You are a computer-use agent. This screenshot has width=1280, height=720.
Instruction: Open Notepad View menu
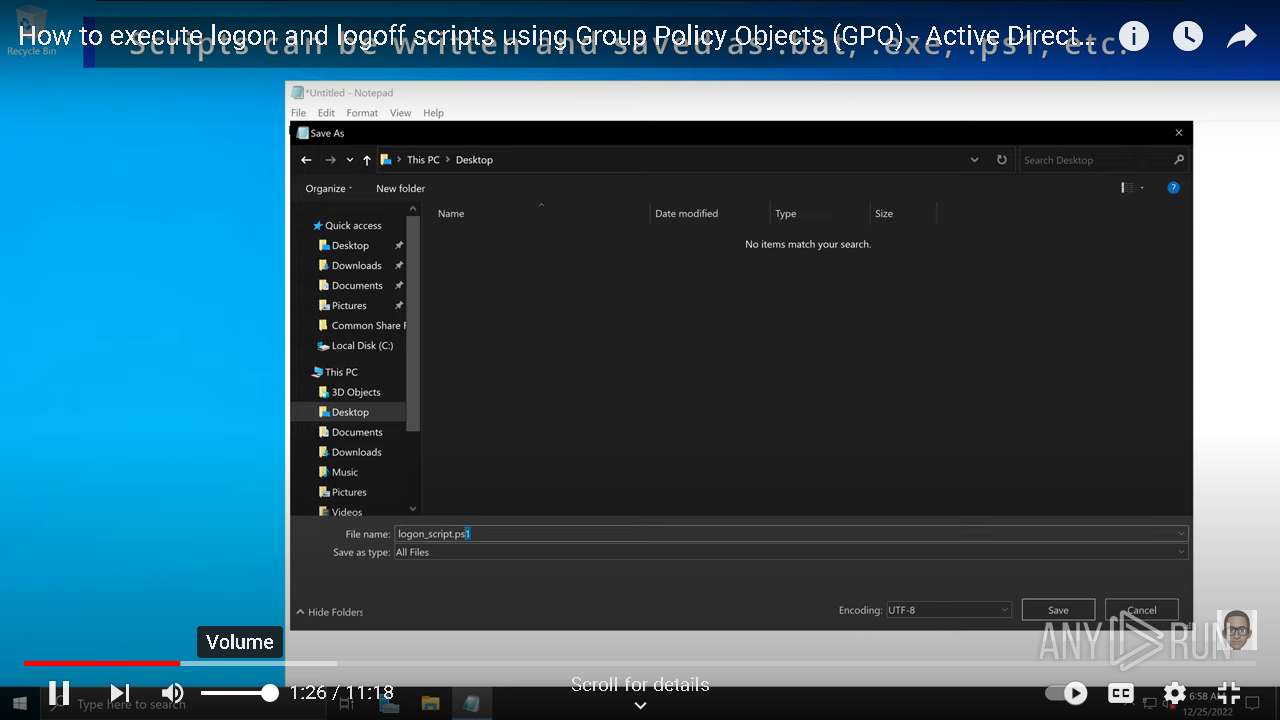(x=400, y=113)
